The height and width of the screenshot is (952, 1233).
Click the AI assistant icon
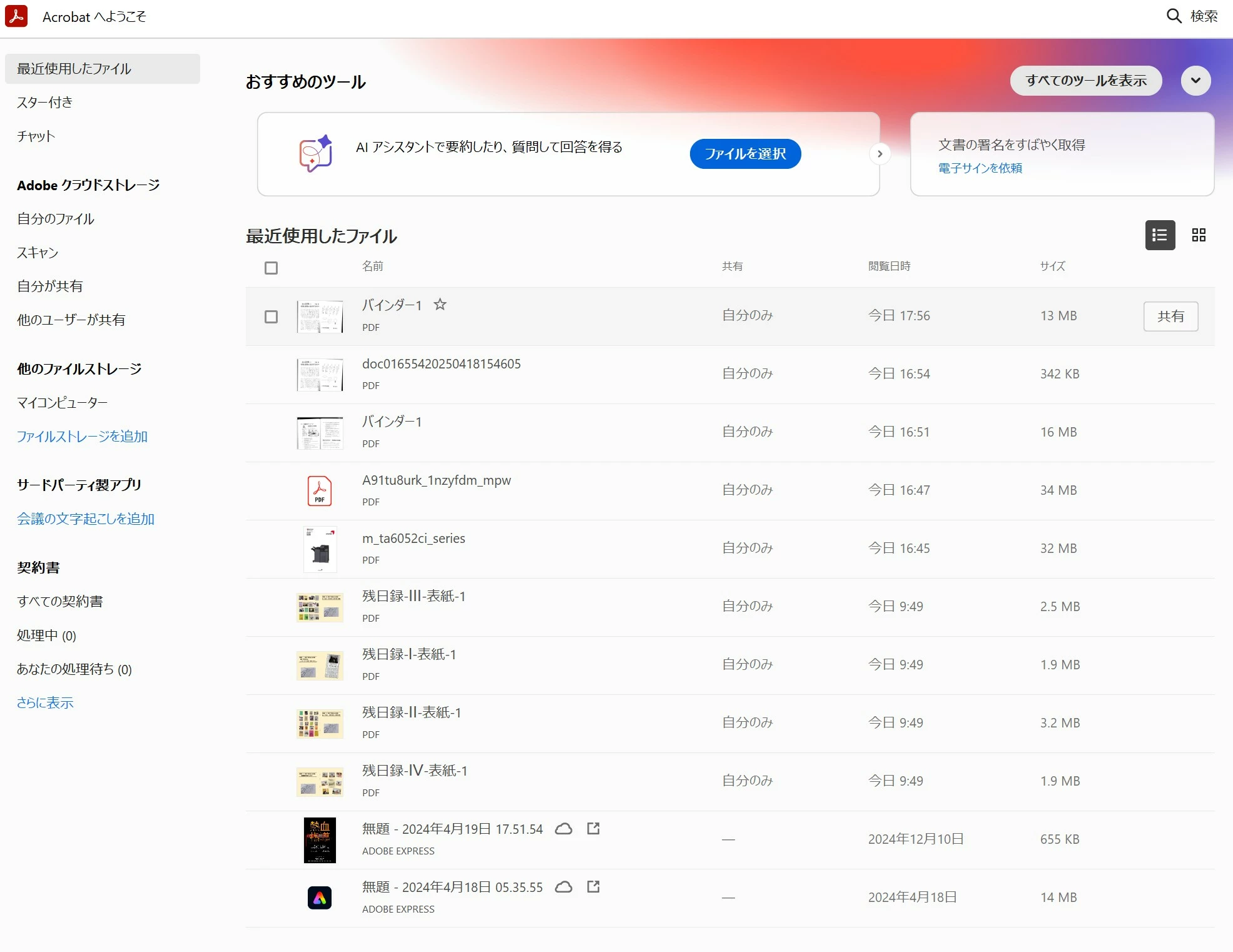316,154
